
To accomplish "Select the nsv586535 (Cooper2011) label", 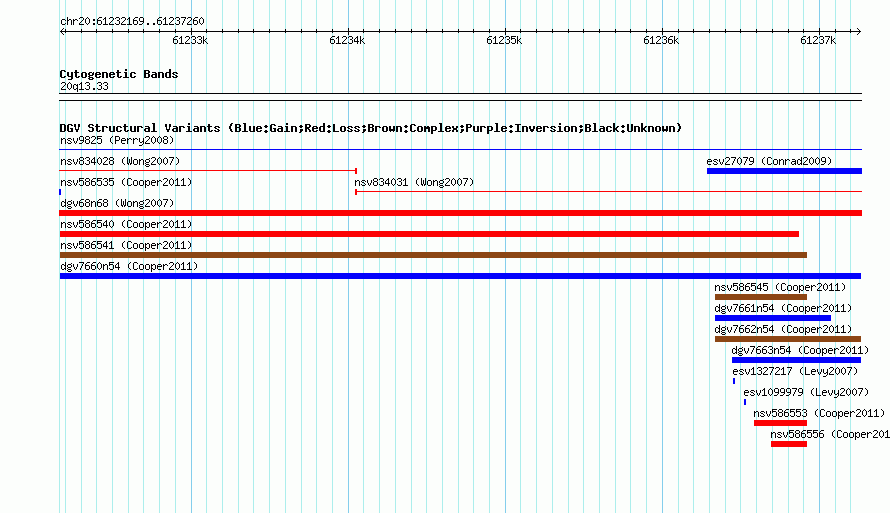I will click(126, 182).
